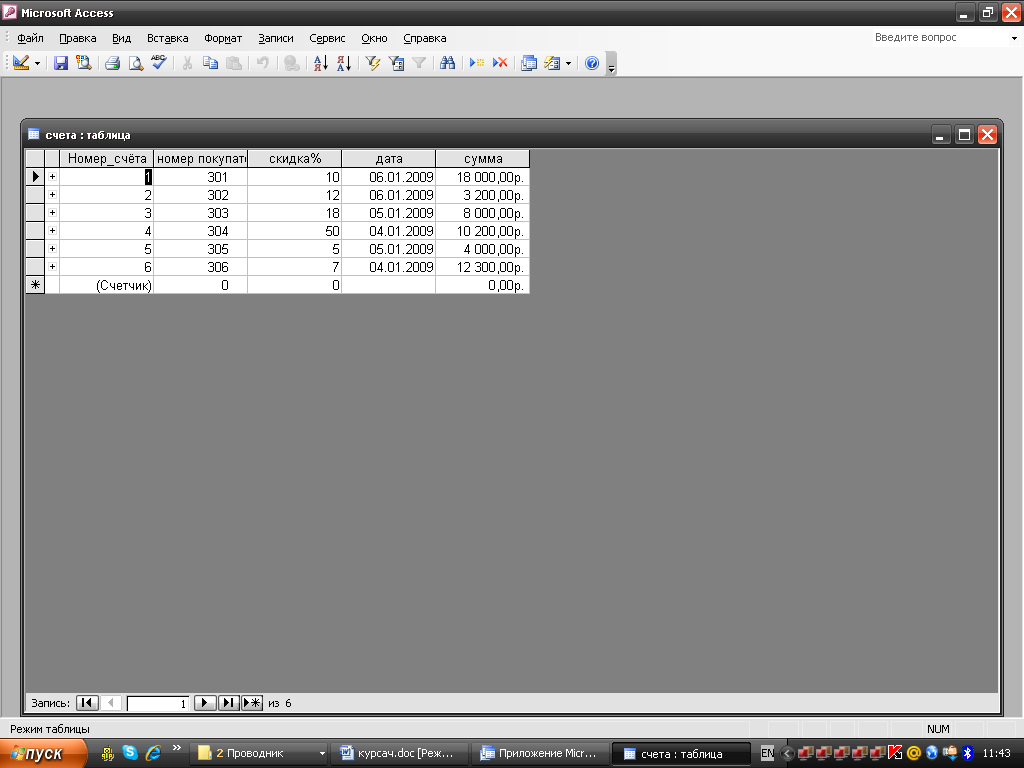Open the Окно menu
The image size is (1024, 768).
click(374, 38)
